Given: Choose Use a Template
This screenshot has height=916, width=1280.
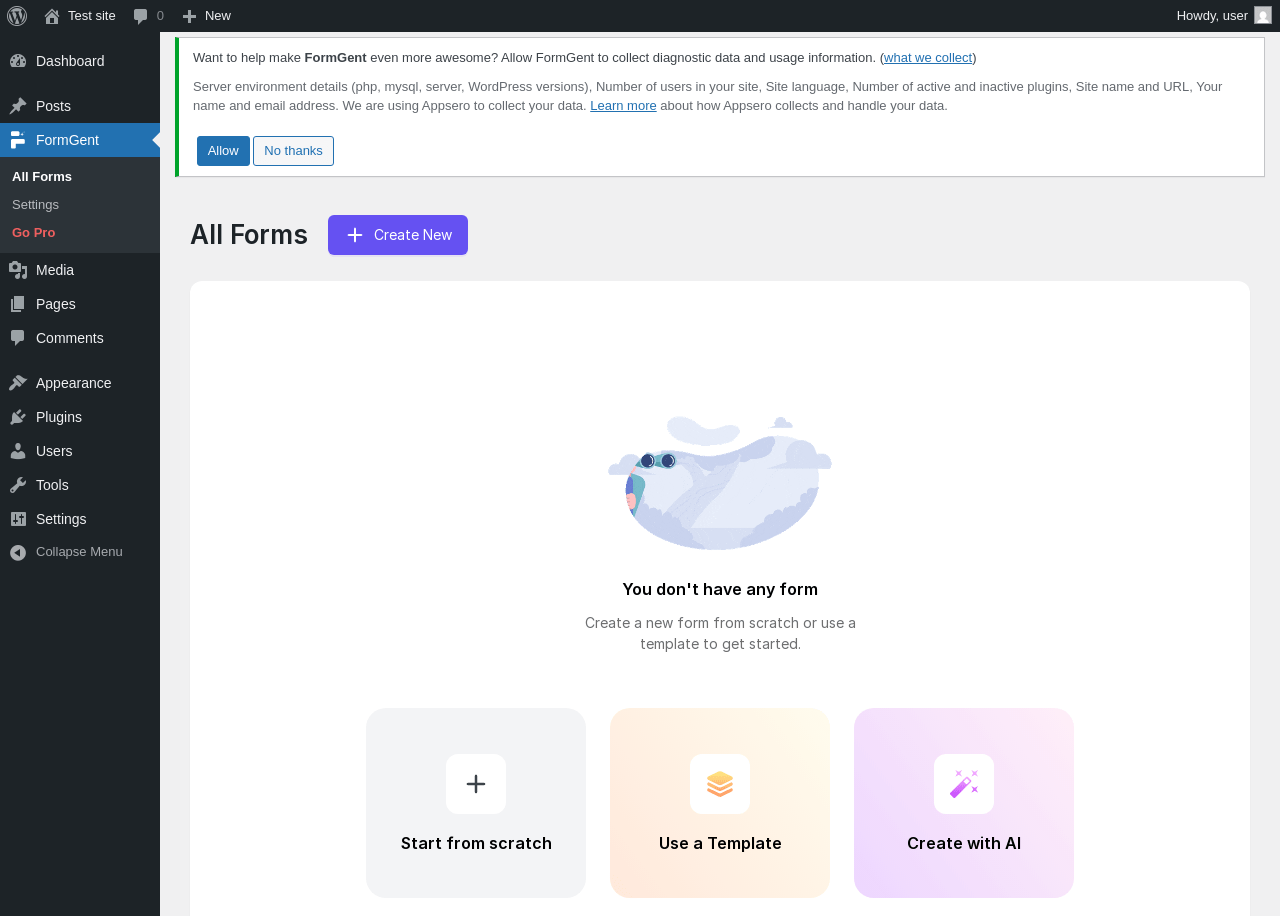Looking at the screenshot, I should pos(720,803).
